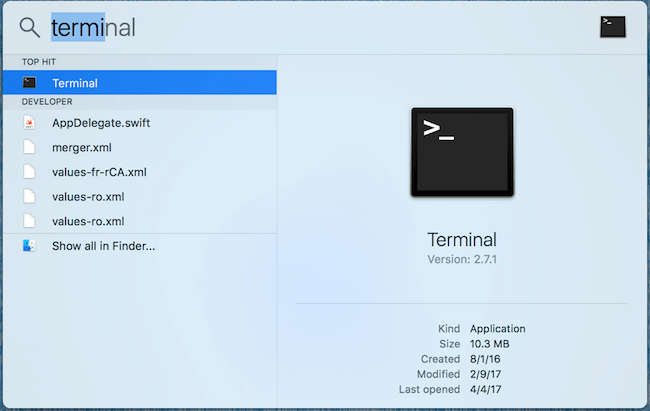
Task: Click the file icon beside values-fr-rCA.xml
Action: click(30, 172)
